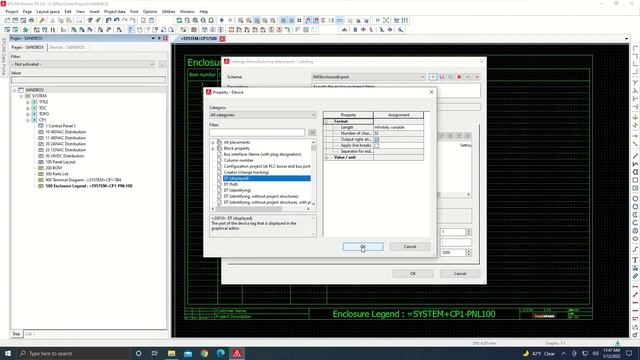This screenshot has height=360, width=640.
Task: Click the green tree icon in second toolbar row
Action: point(25,30)
